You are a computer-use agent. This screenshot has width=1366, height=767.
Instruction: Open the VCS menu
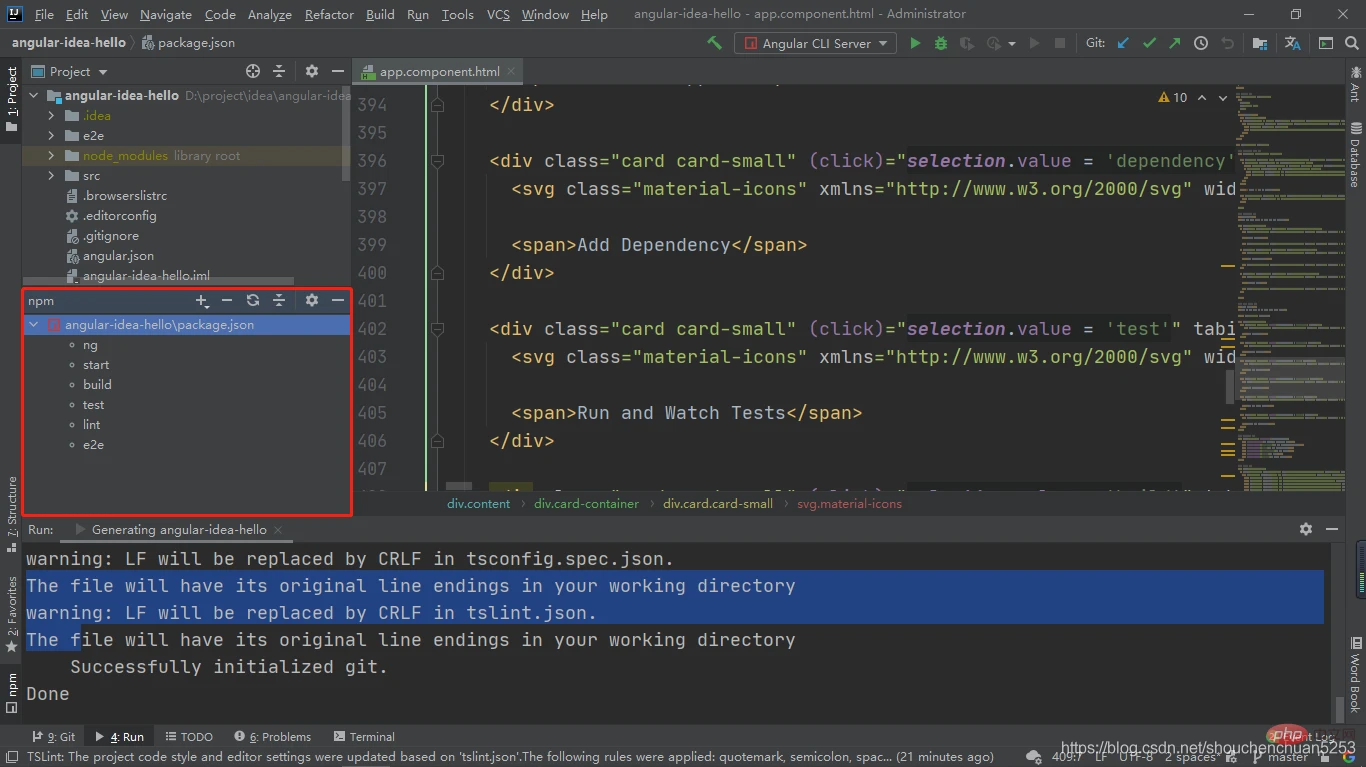click(498, 14)
